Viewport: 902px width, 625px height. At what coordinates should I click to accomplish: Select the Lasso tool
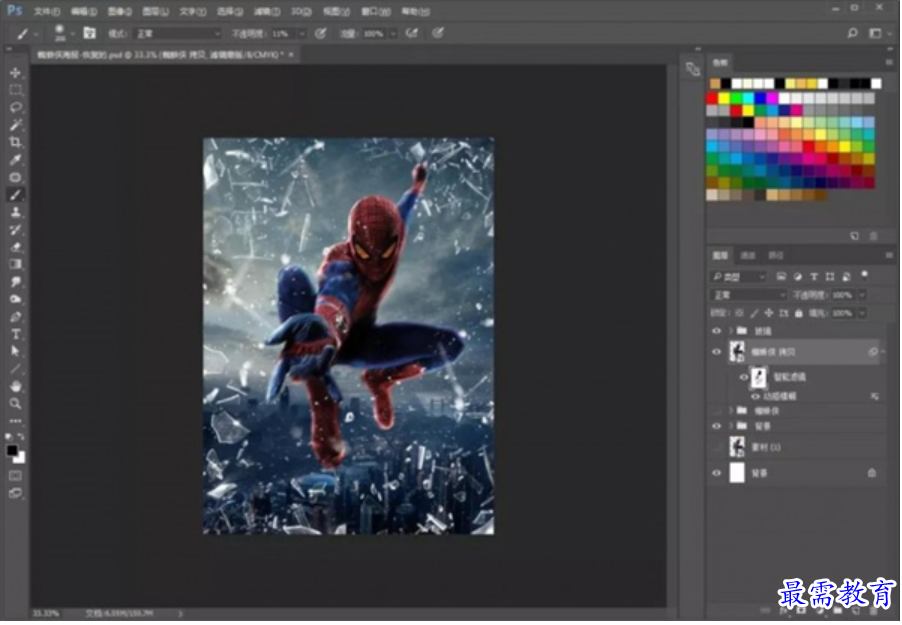point(16,107)
